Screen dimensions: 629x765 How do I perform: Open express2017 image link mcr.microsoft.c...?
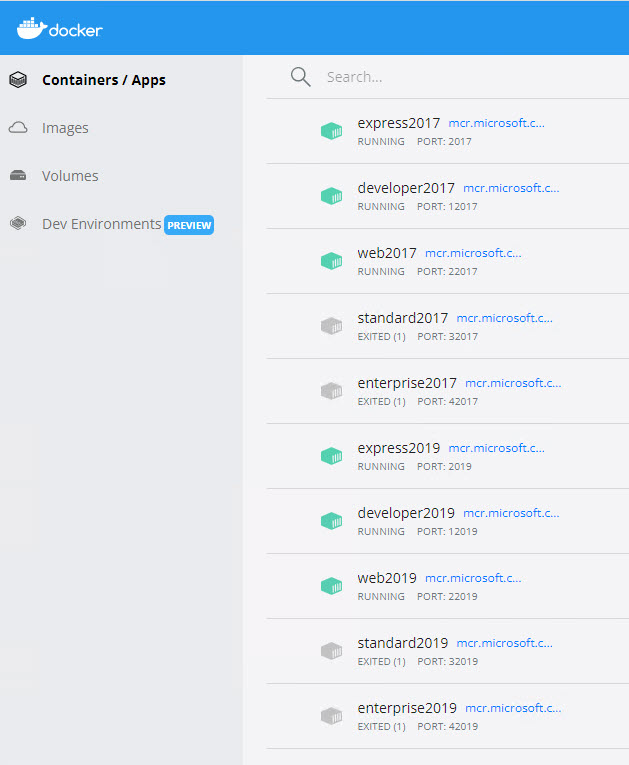pyautogui.click(x=496, y=123)
